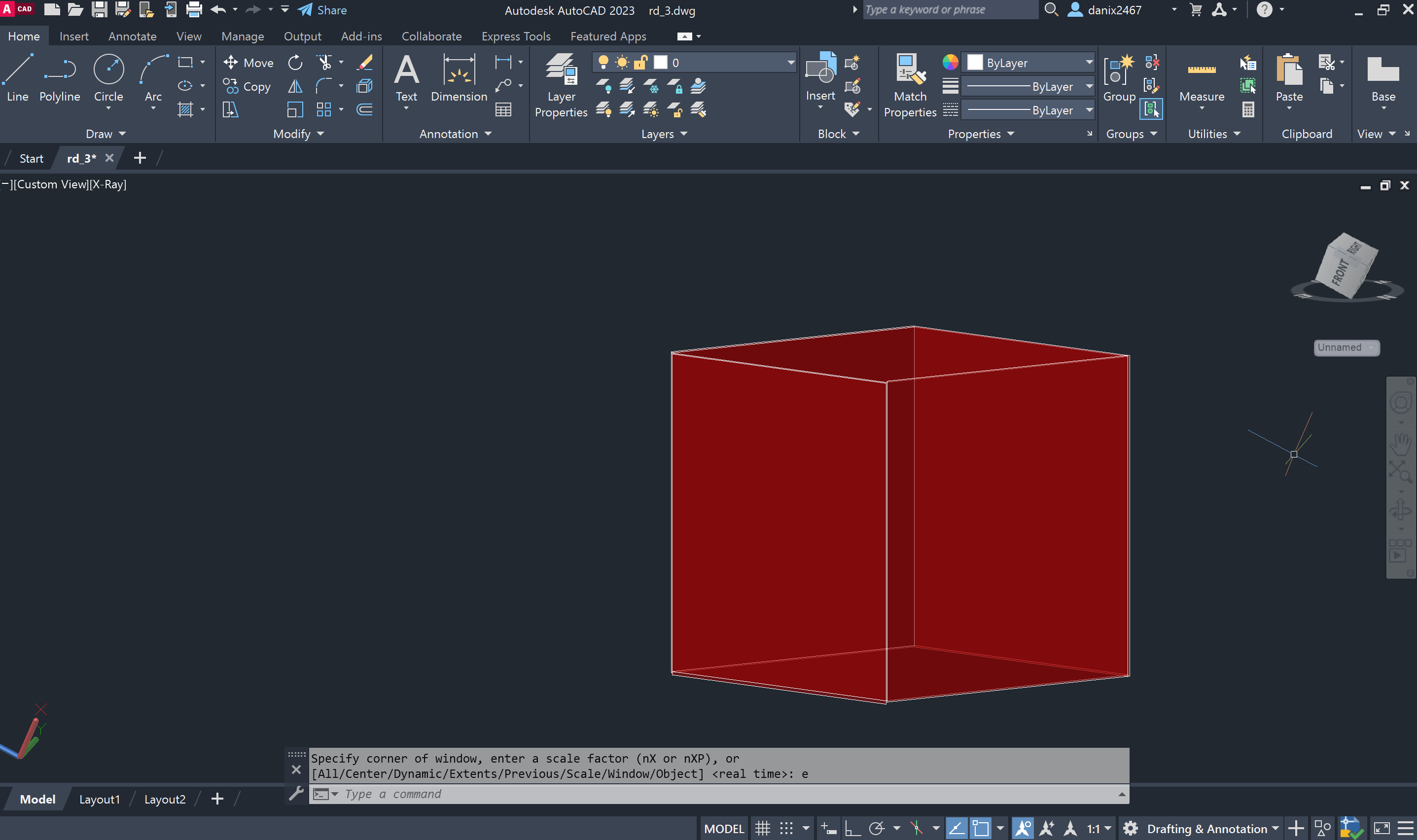Screen dimensions: 1417x840
Task: Click the Move tool in Modify
Action: click(248, 63)
